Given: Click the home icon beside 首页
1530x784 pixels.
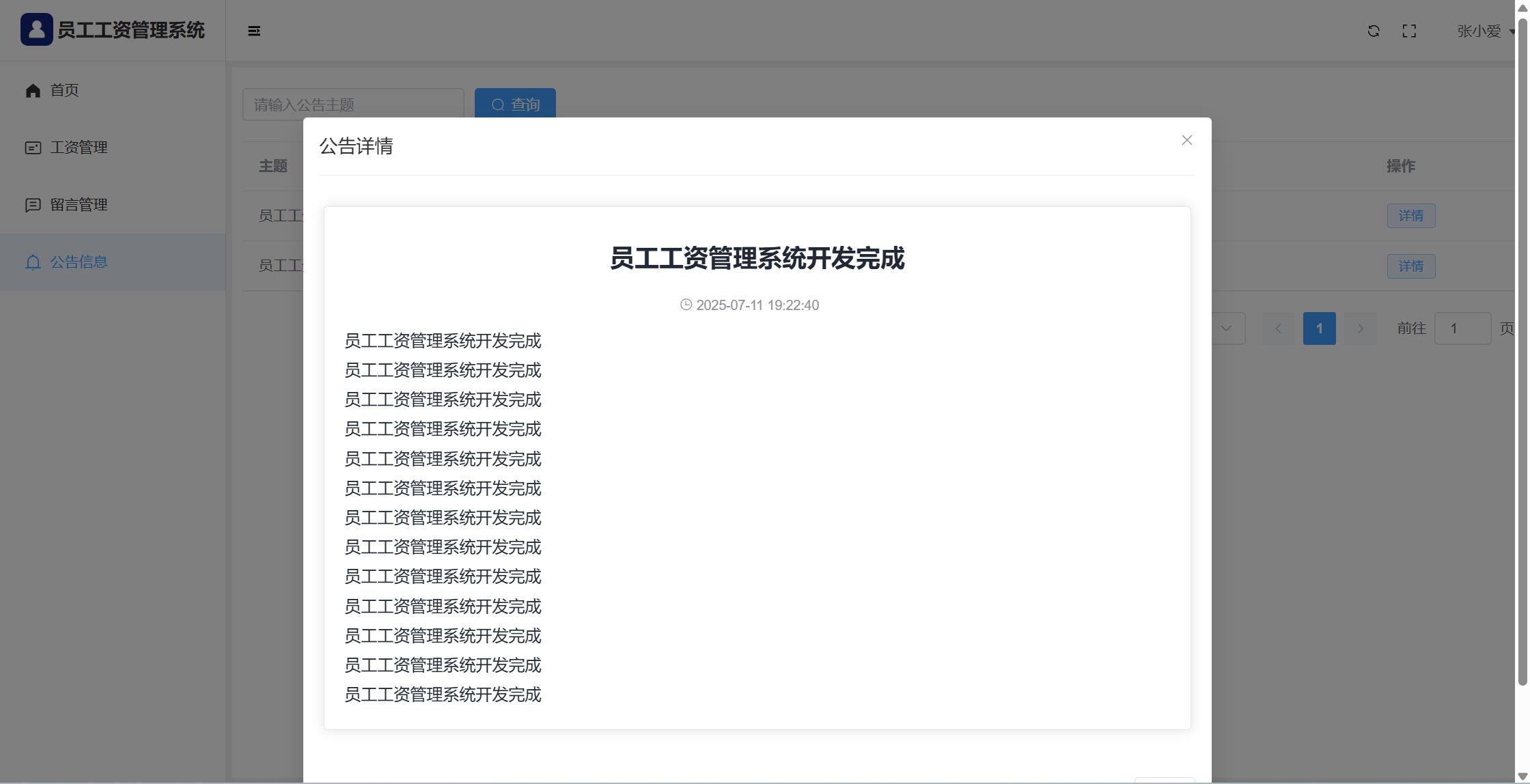Looking at the screenshot, I should 33,91.
